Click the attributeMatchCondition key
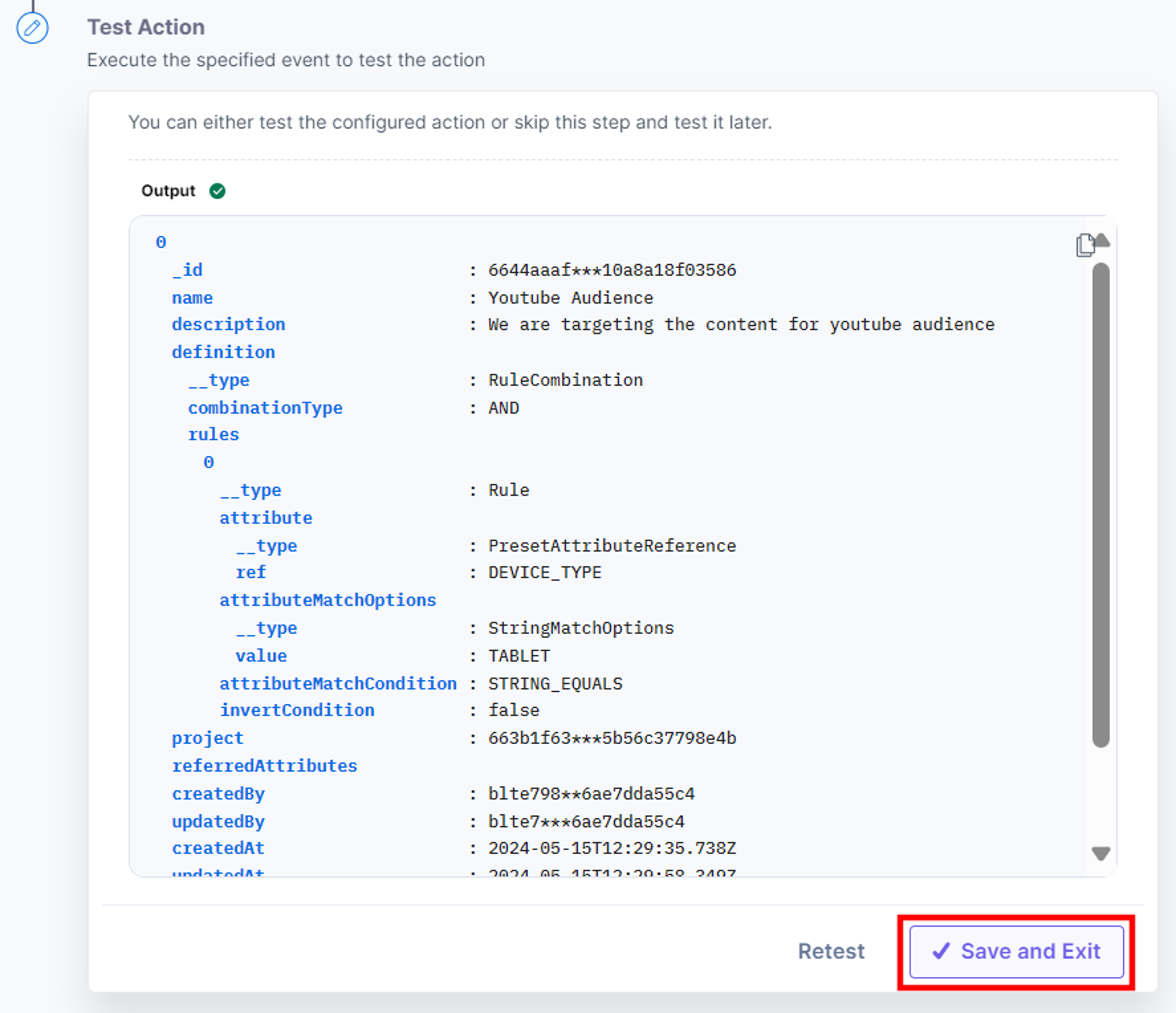This screenshot has height=1013, width=1176. 338,683
